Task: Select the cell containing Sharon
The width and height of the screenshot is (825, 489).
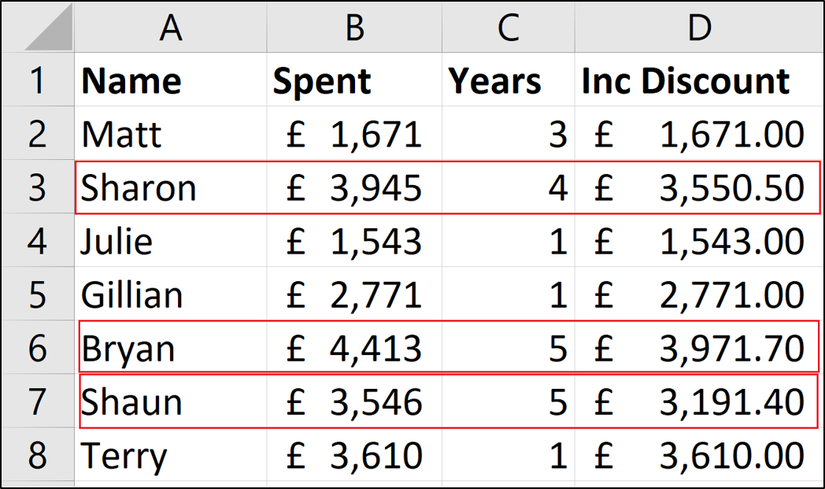Action: click(170, 187)
